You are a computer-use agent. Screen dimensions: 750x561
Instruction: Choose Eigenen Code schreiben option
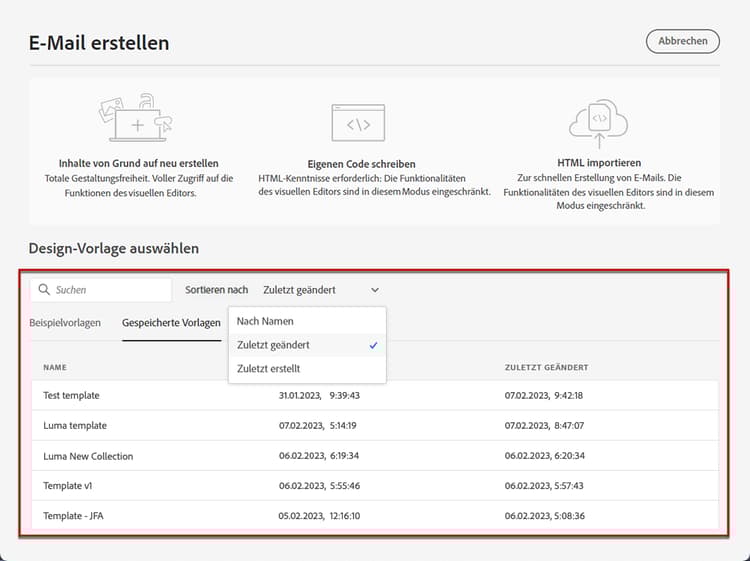click(x=362, y=164)
